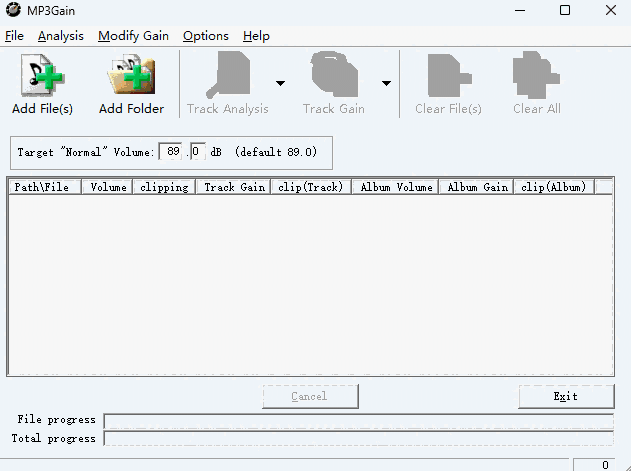The image size is (631, 471).
Task: Click the File progress bar
Action: [359, 421]
